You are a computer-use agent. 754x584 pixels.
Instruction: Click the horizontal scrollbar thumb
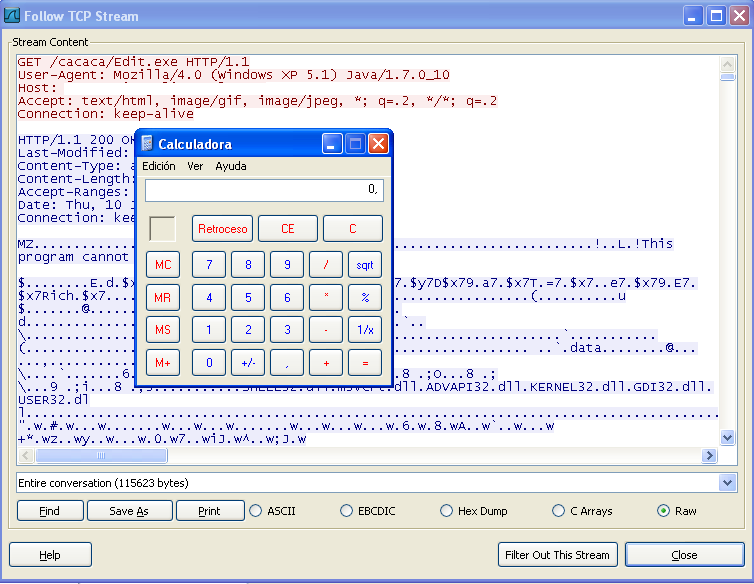(x=101, y=455)
